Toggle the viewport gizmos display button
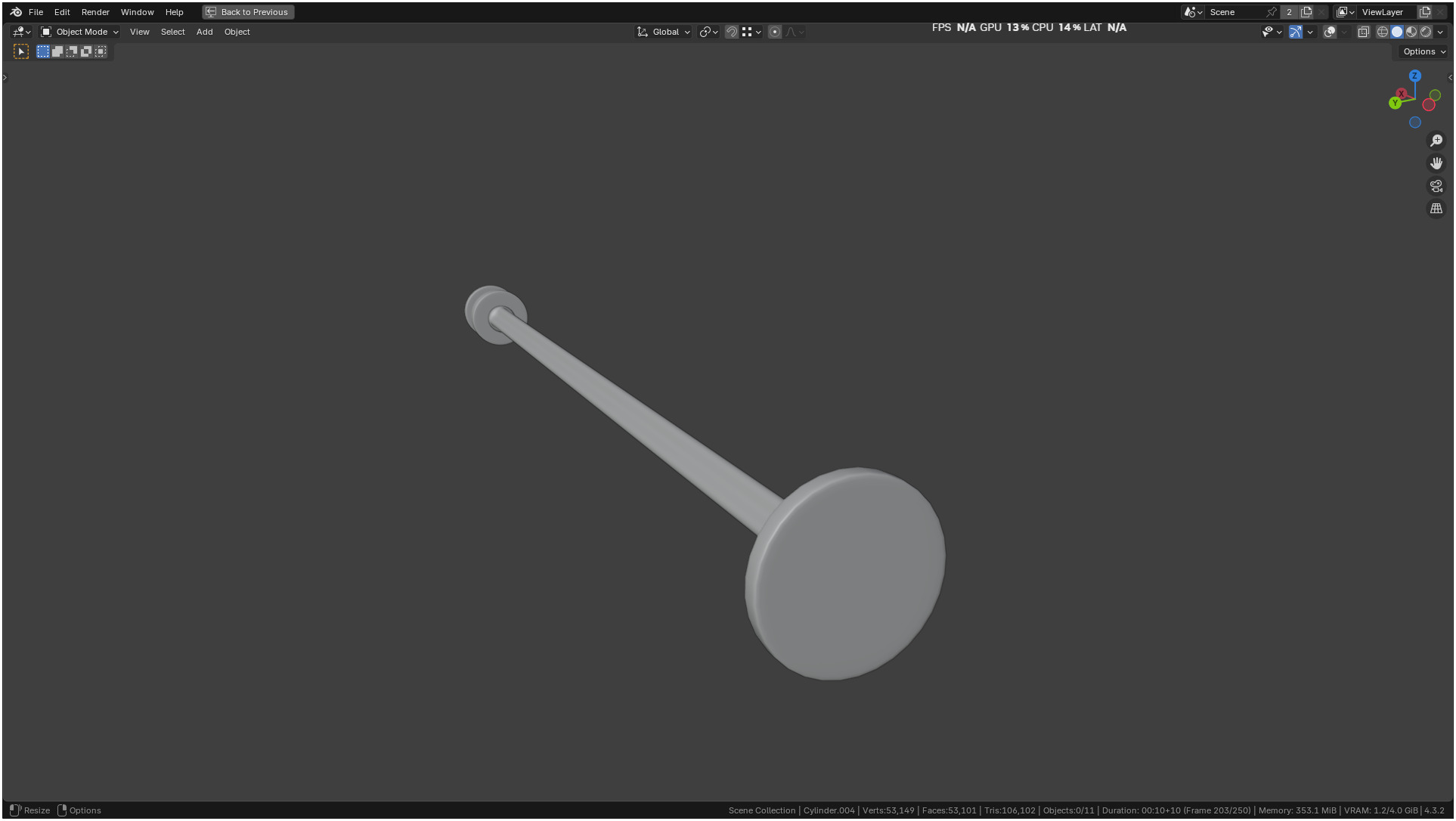1456x821 pixels. [x=1296, y=32]
